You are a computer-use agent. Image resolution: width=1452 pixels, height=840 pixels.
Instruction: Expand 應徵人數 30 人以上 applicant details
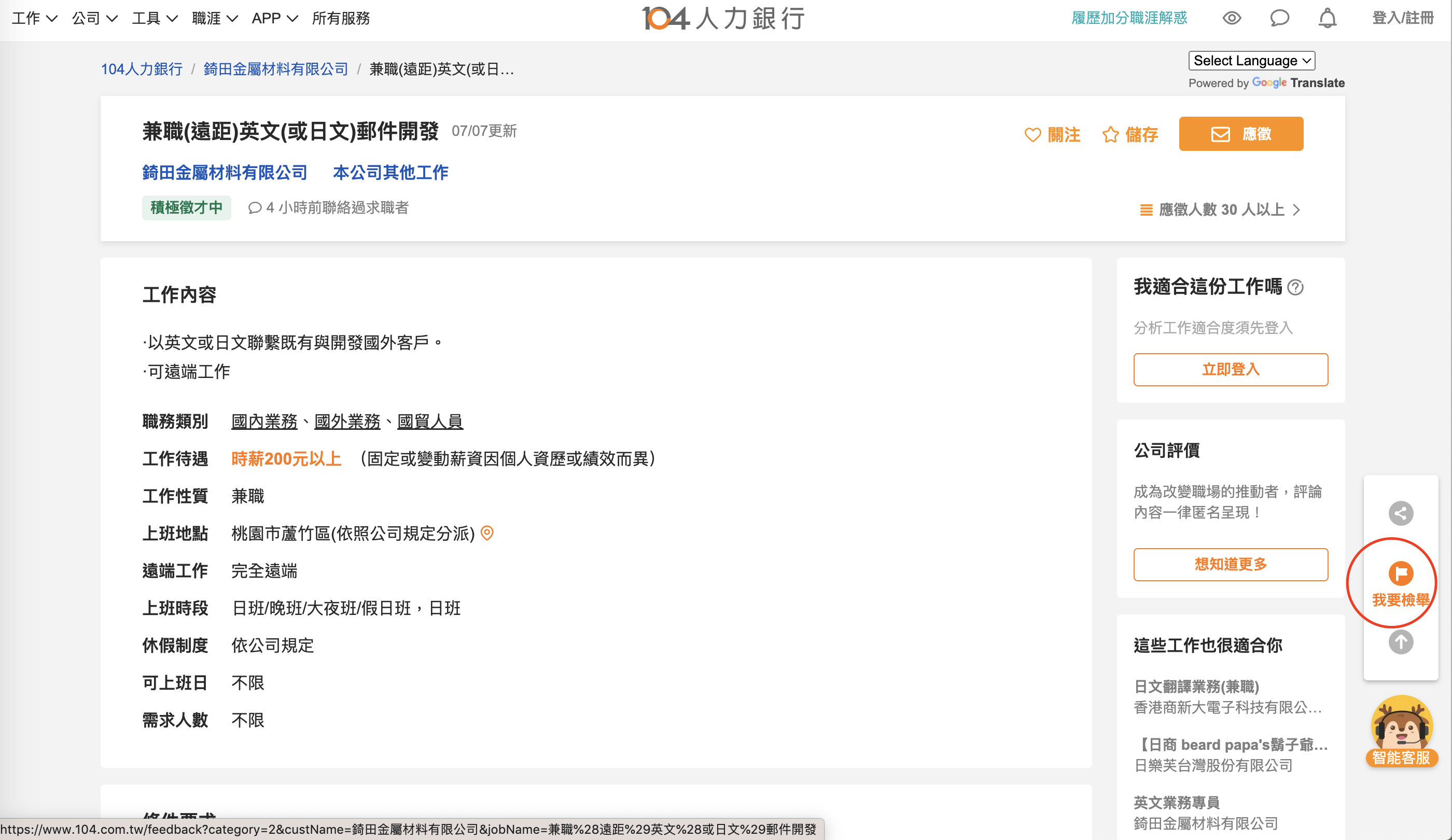tap(1220, 209)
